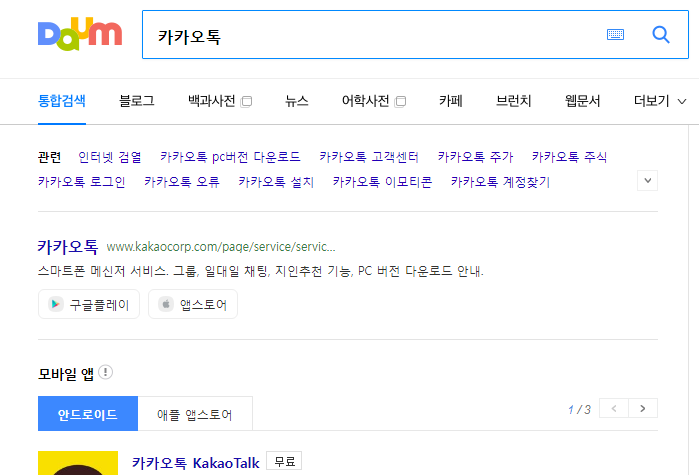Open related search 카카오톡 오류
Viewport: 699px width, 475px height.
click(x=182, y=182)
